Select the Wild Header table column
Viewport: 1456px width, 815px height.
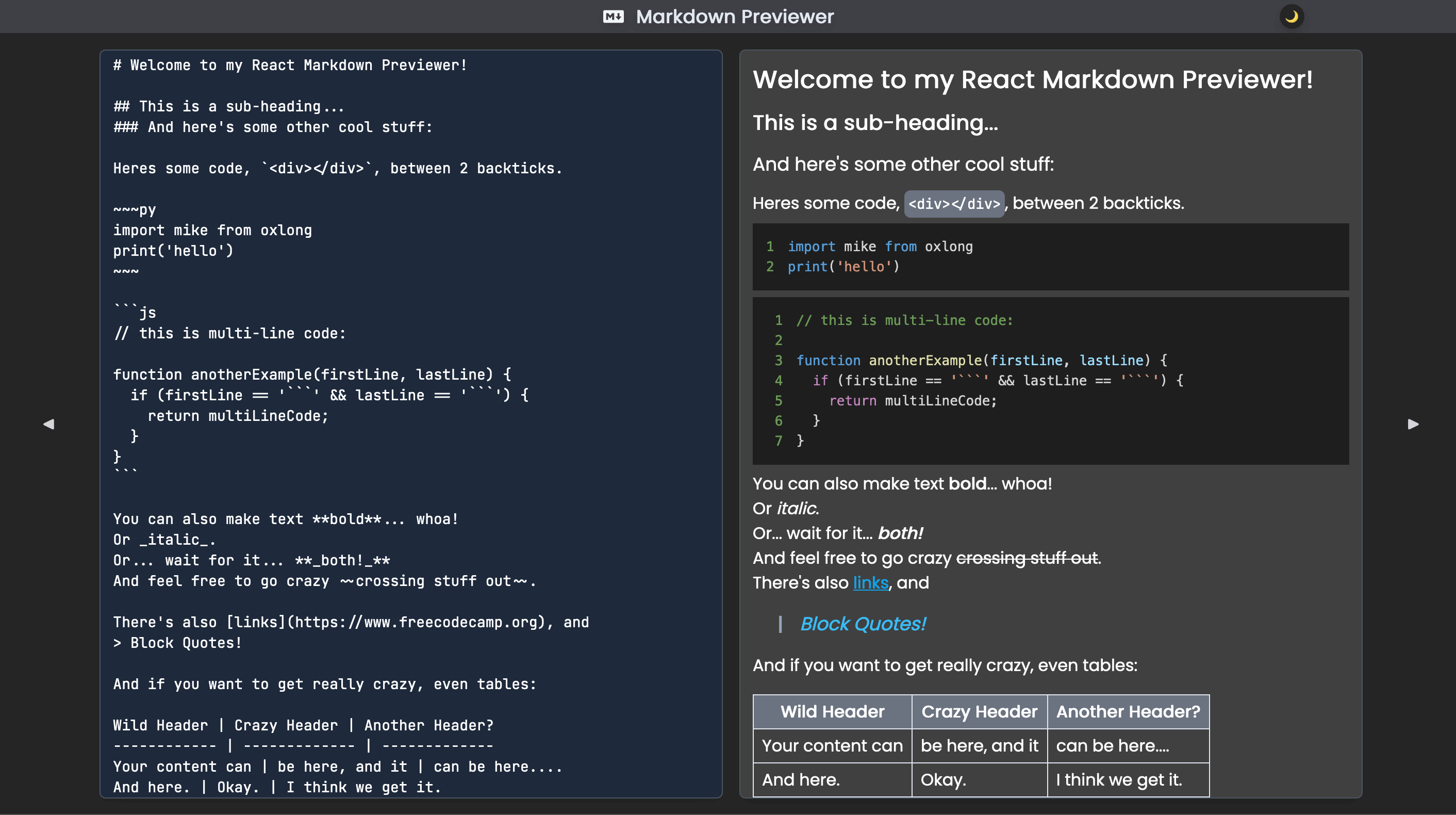pos(832,711)
